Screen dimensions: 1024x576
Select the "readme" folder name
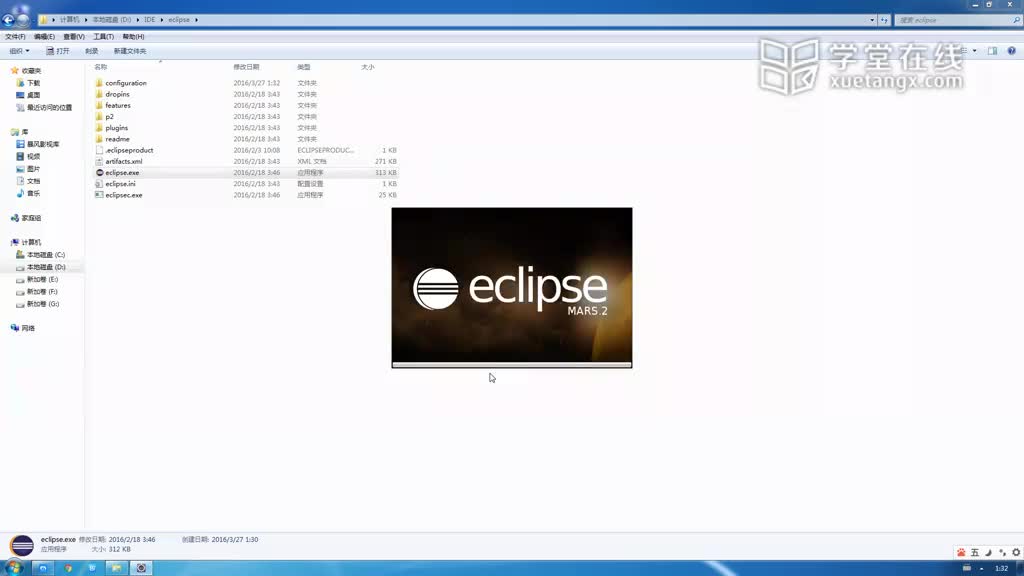tap(118, 139)
